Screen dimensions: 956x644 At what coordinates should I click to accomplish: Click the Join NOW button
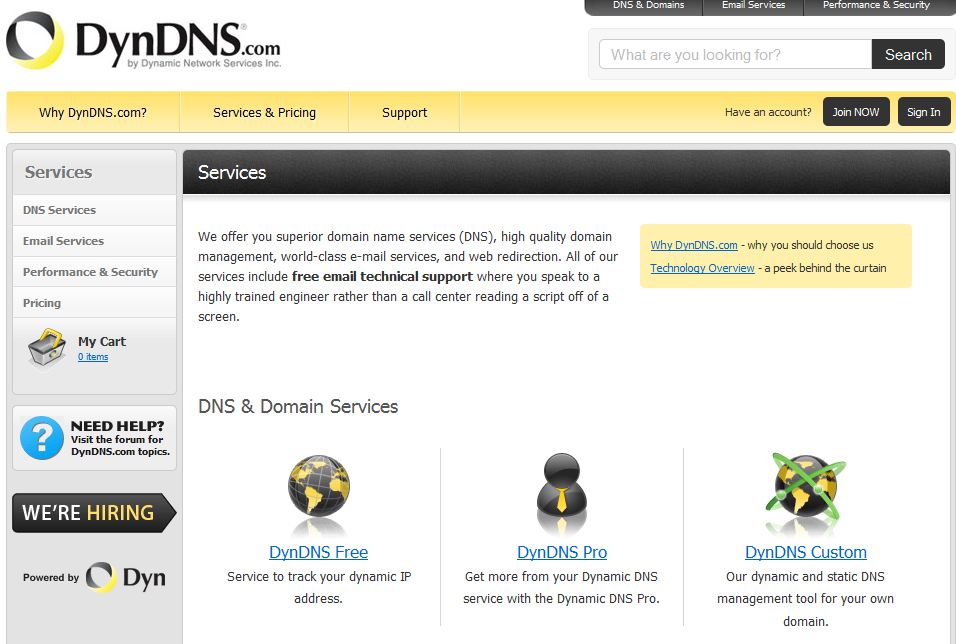click(x=856, y=112)
